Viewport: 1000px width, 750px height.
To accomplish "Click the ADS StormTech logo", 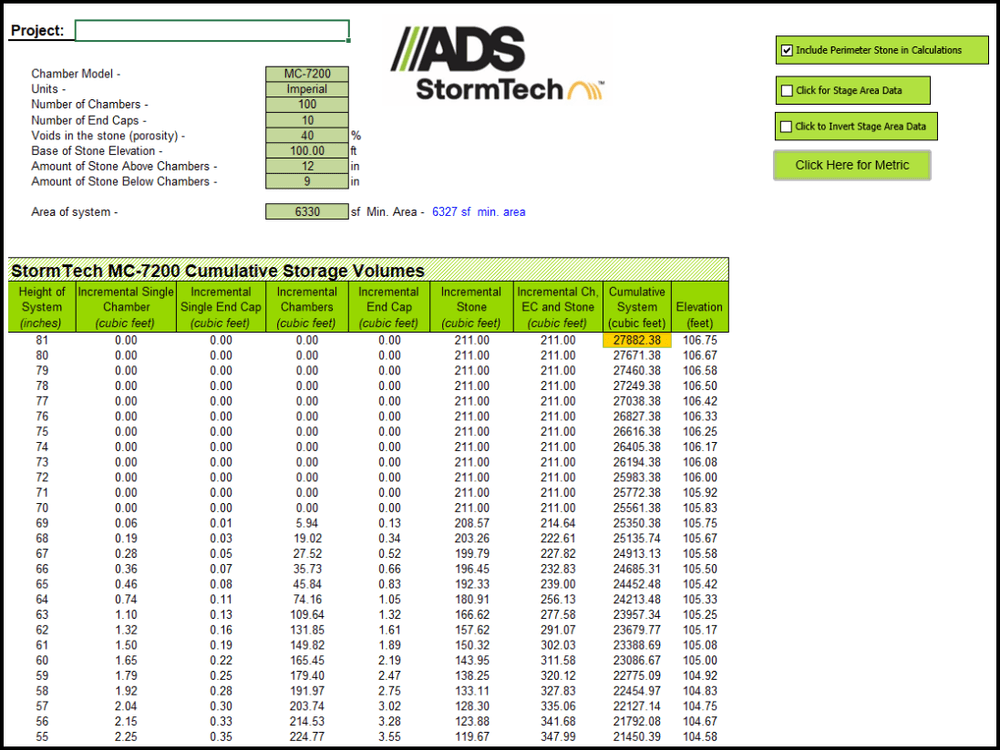I will pos(497,62).
